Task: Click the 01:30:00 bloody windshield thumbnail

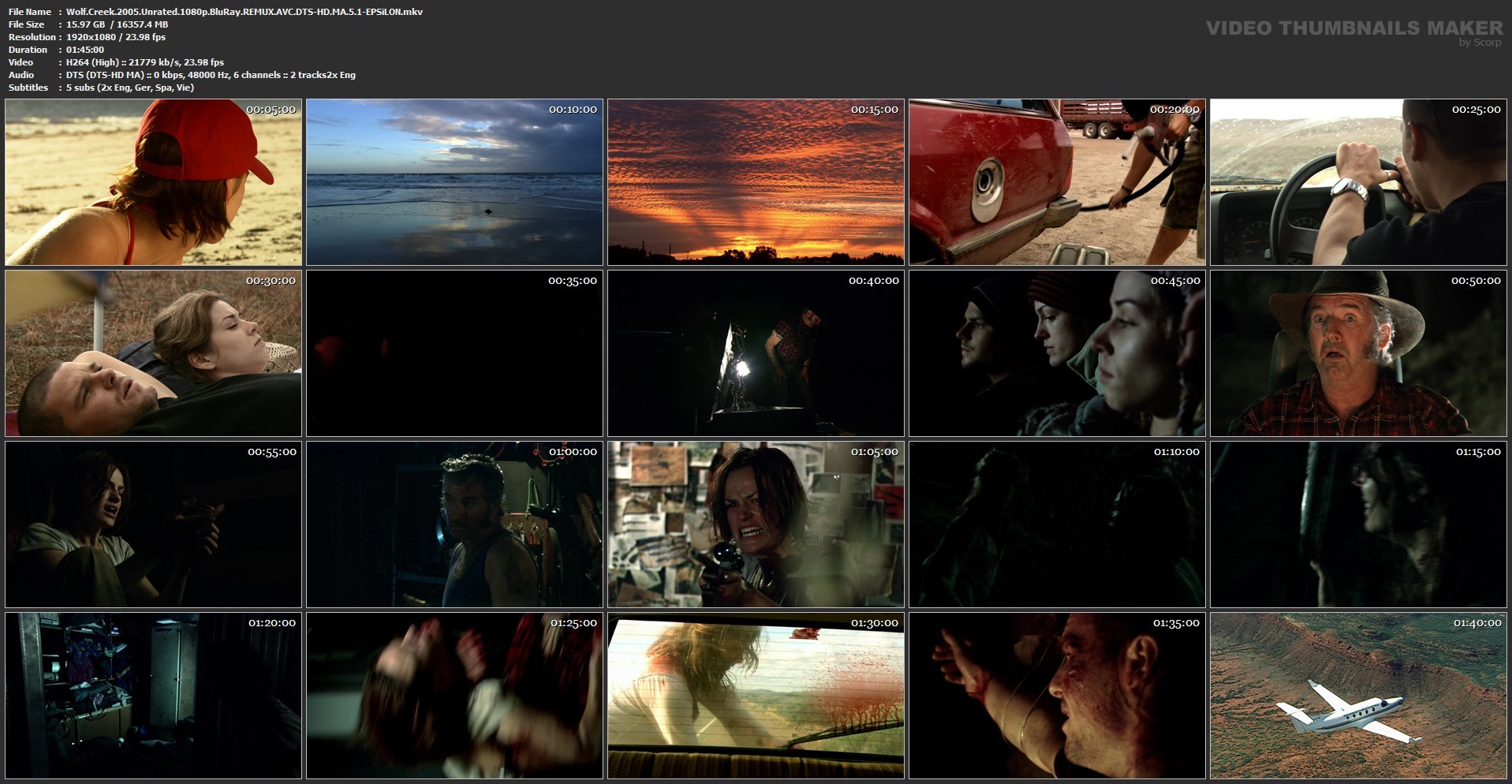Action: click(756, 696)
